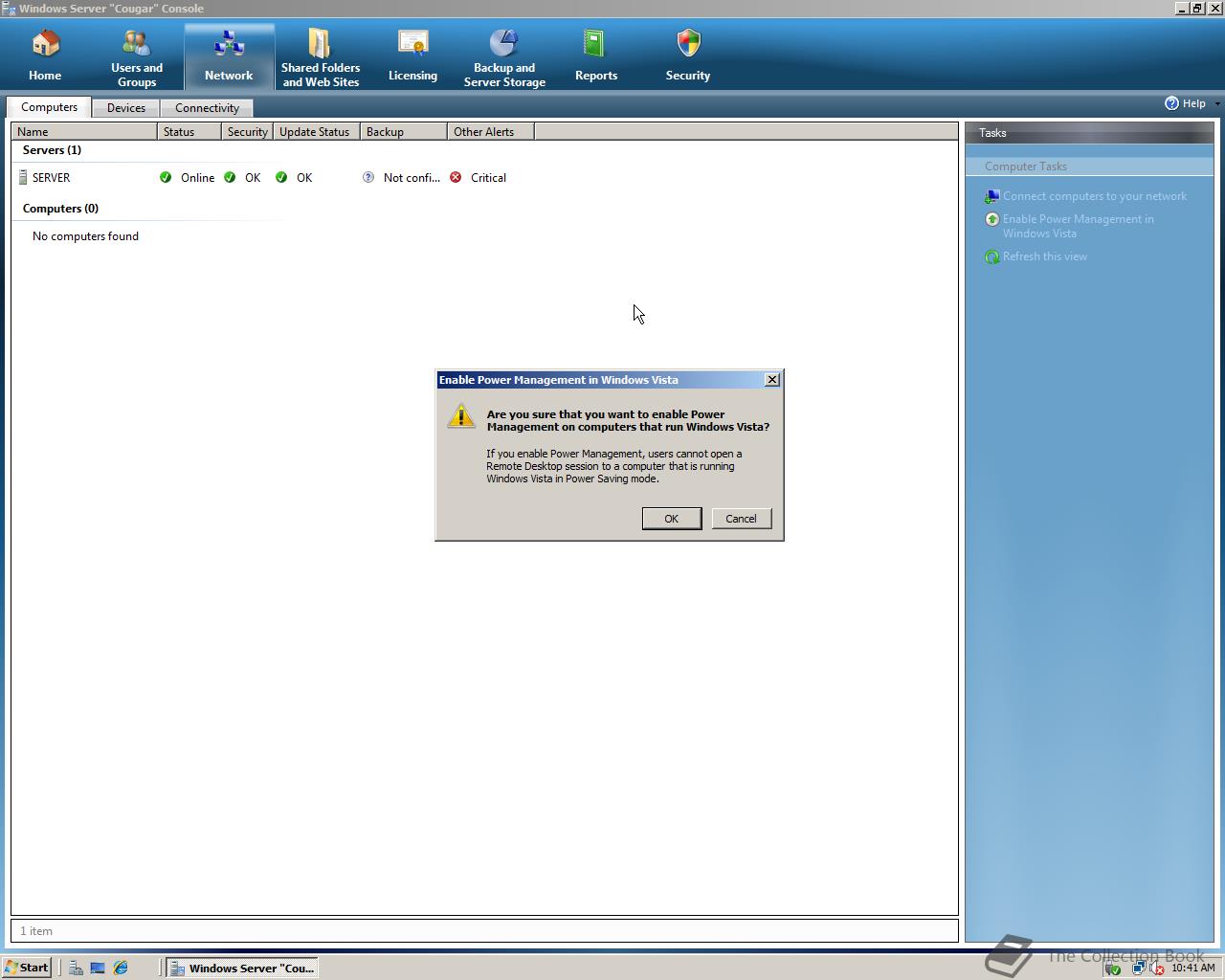The width and height of the screenshot is (1225, 980).
Task: Select the Servers (1) group heading
Action: click(x=52, y=150)
